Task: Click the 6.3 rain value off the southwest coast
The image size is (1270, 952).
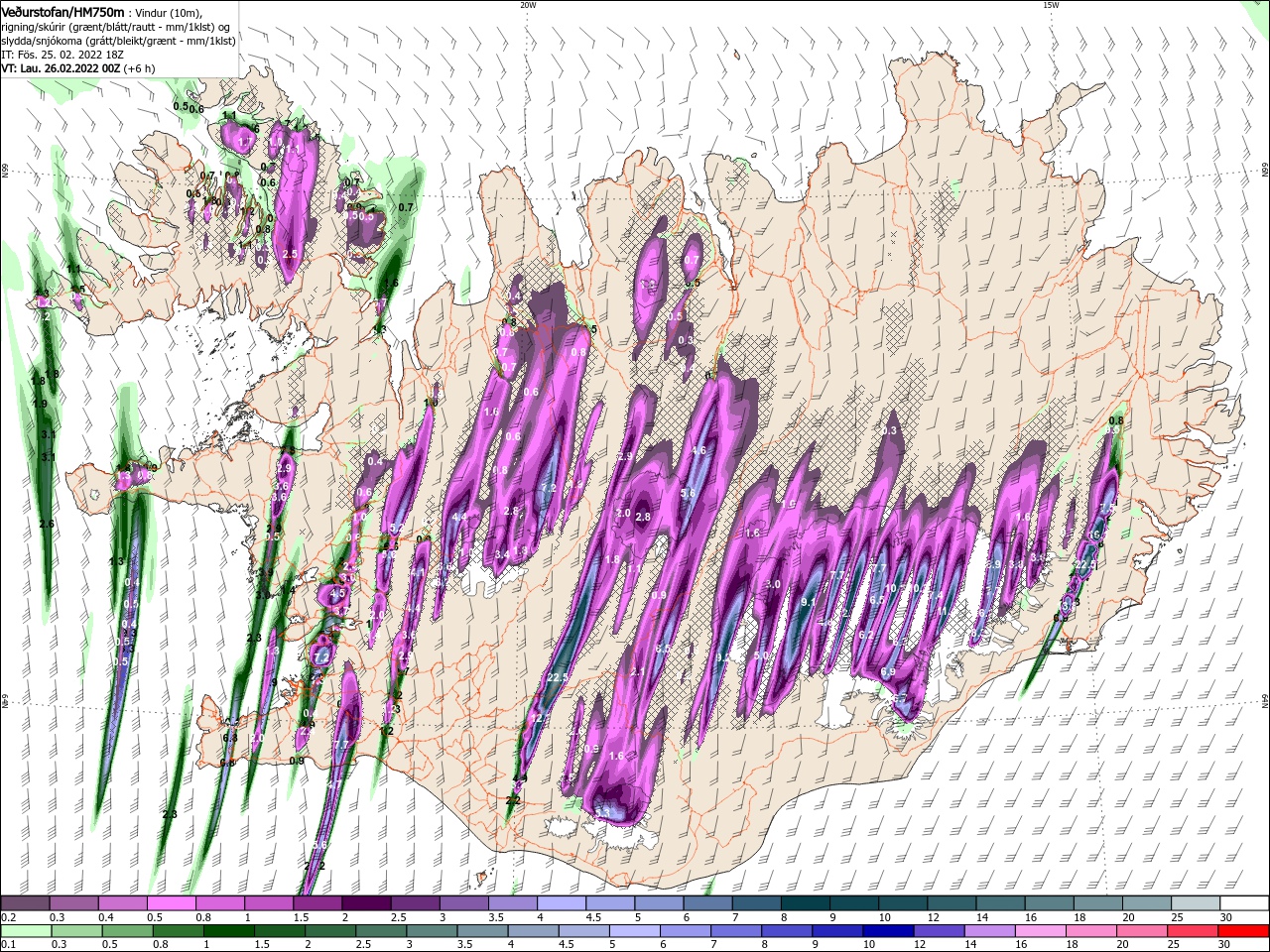Action: [x=230, y=737]
